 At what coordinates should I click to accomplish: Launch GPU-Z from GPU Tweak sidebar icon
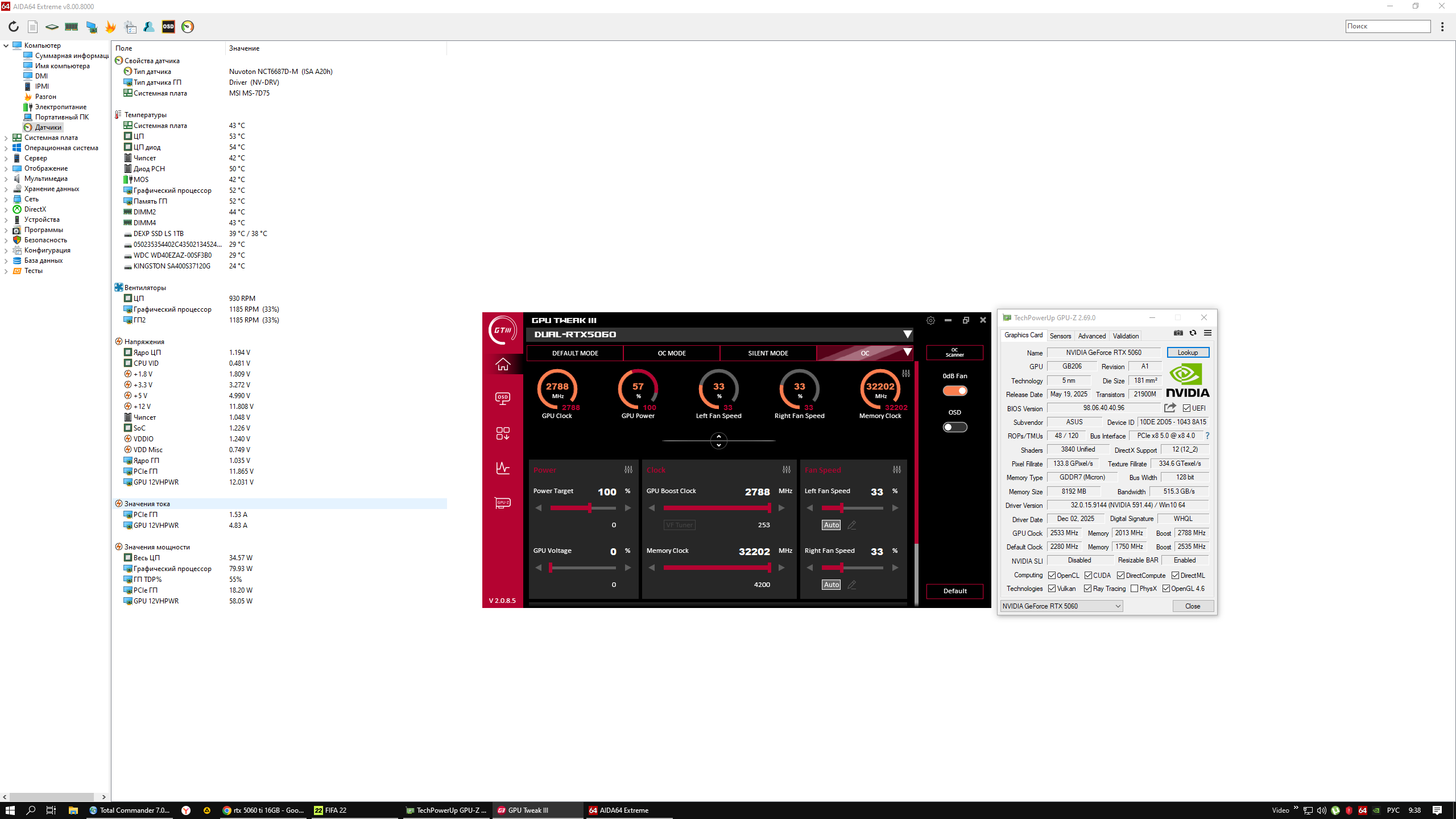(x=503, y=503)
